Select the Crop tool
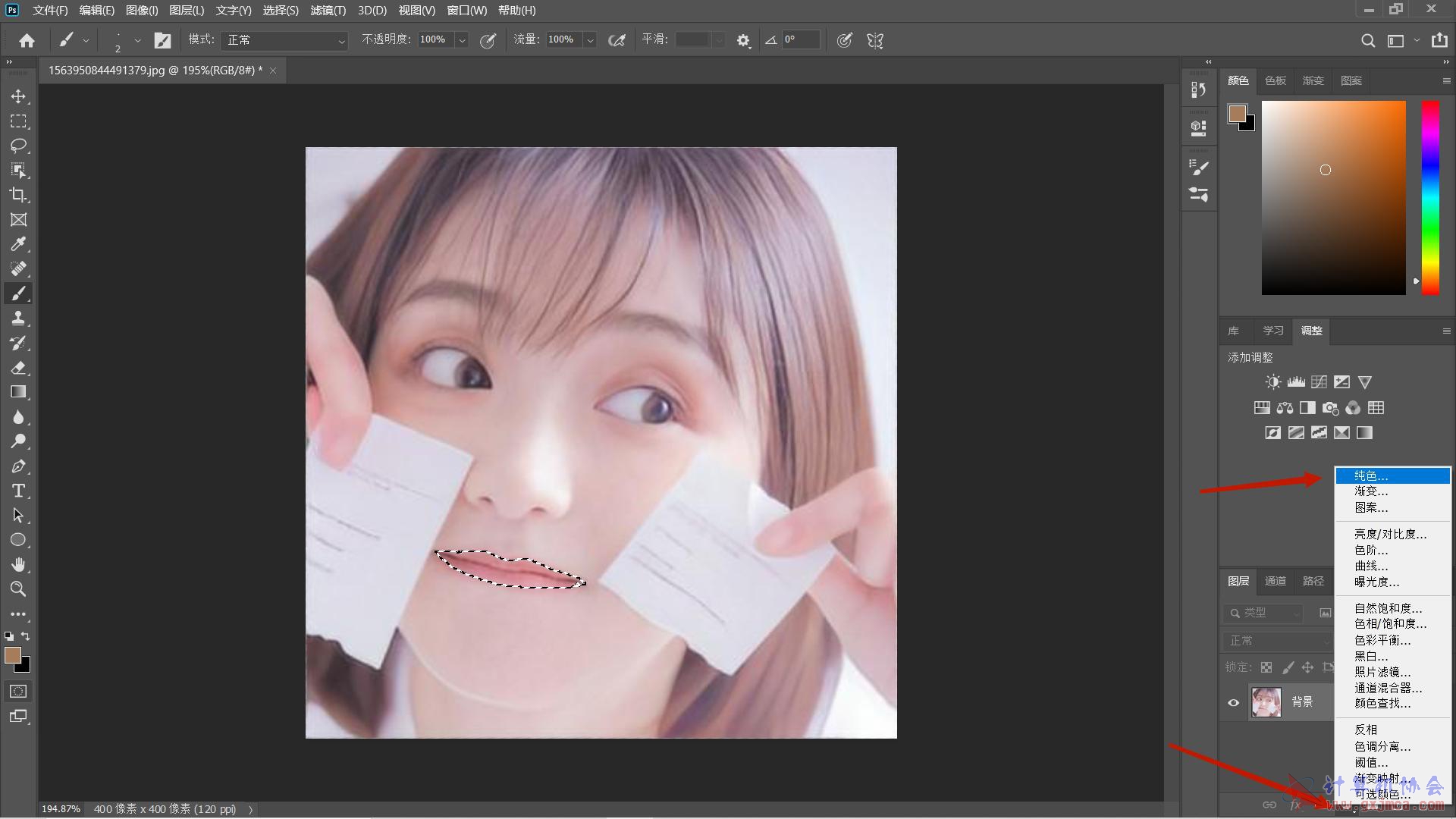1456x819 pixels. [18, 195]
